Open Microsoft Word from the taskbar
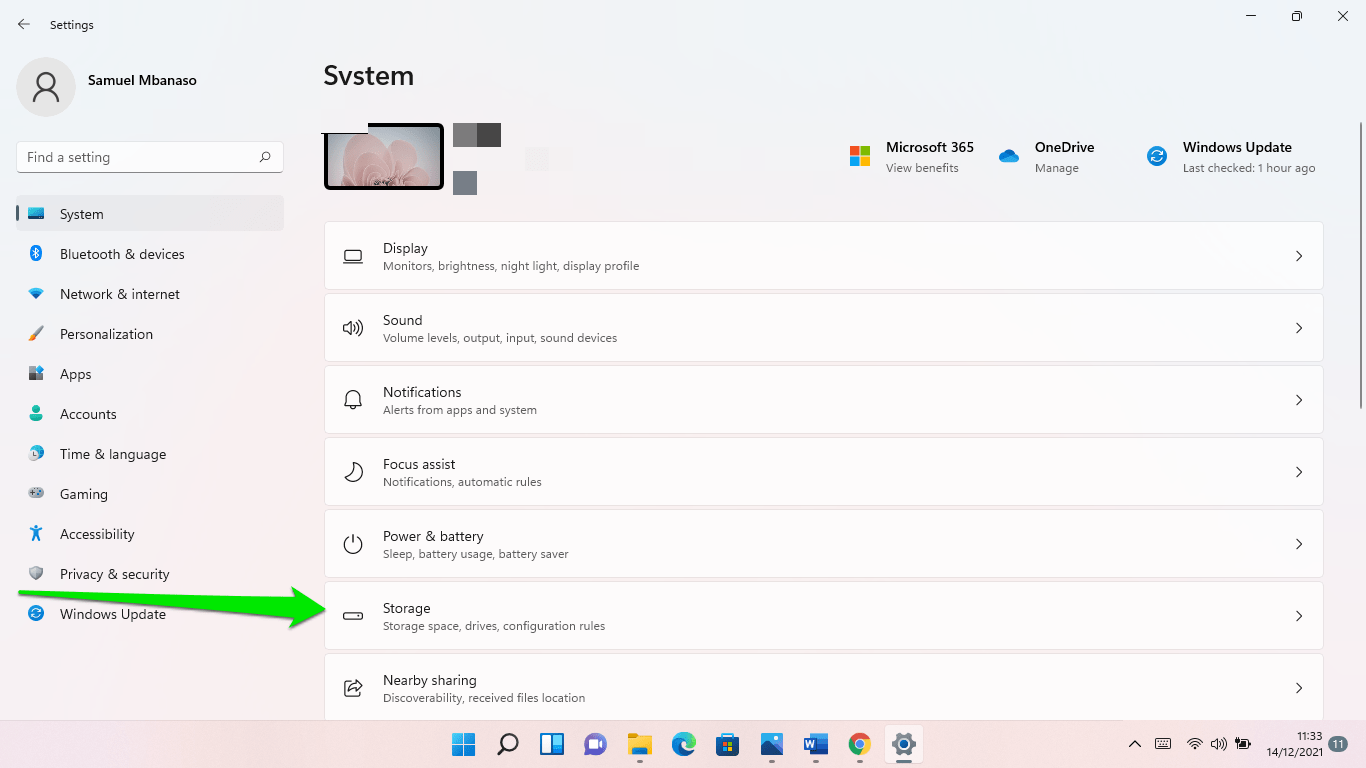This screenshot has width=1366, height=768. click(x=816, y=744)
